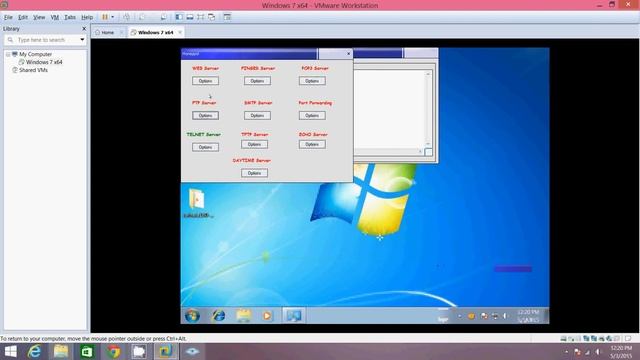The height and width of the screenshot is (360, 640).
Task: Close the Honeypot servers dialog
Action: point(348,53)
